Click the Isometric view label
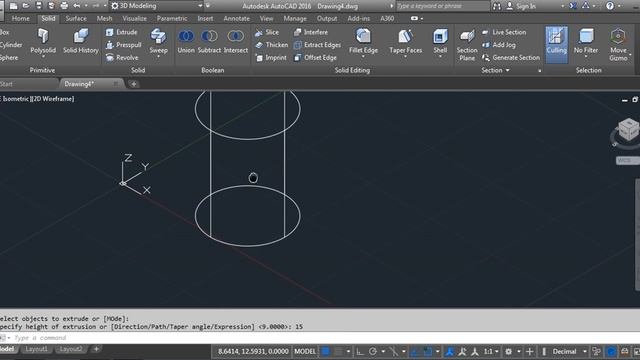Screen dimensions: 640x360 16,99
